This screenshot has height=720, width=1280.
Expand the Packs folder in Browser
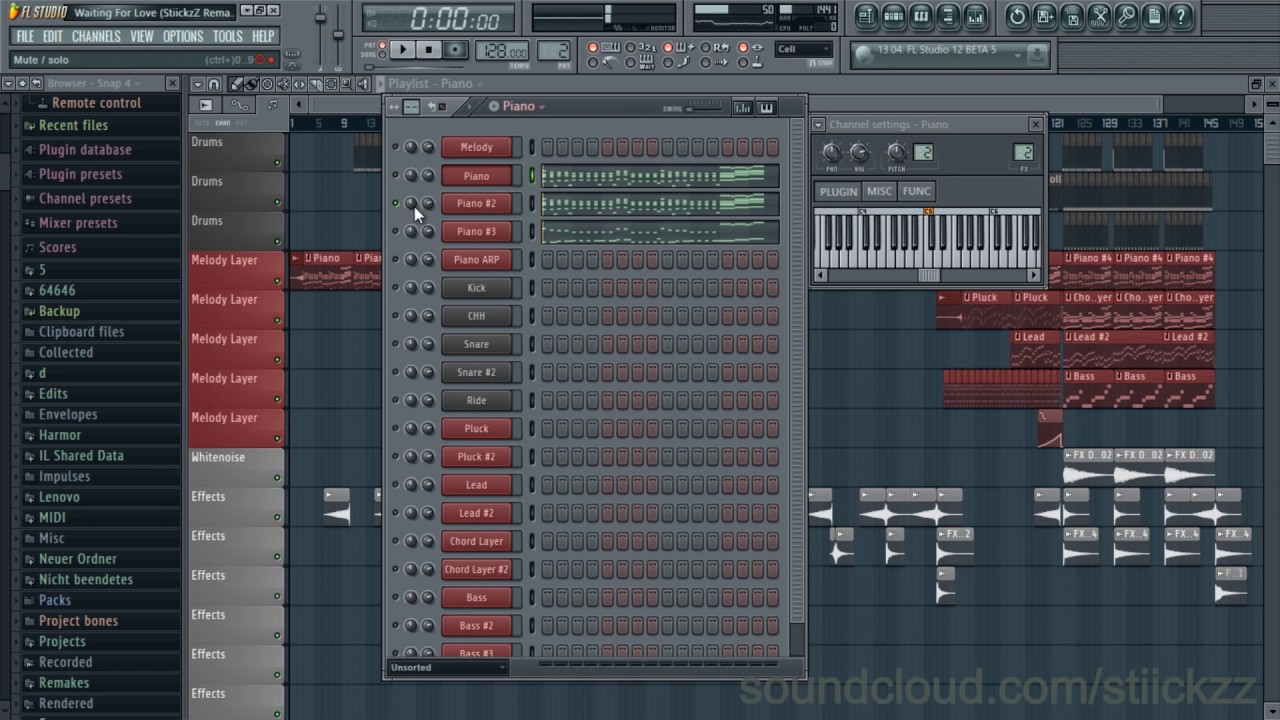coord(55,600)
